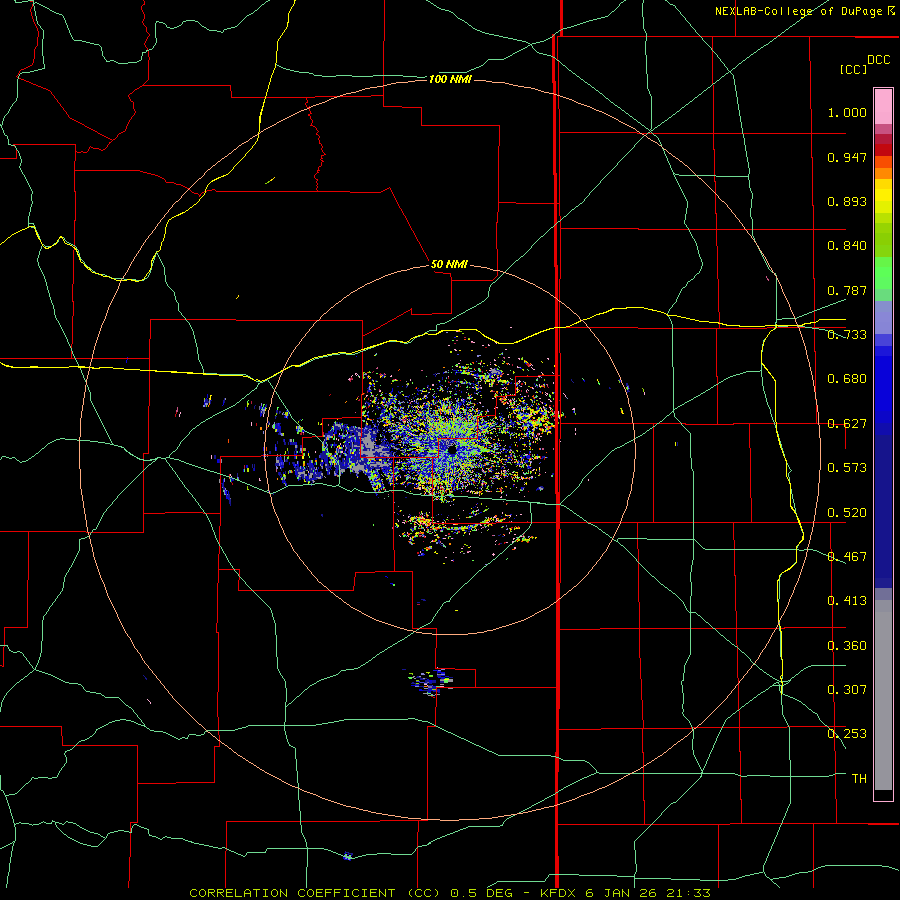
Task: Select the 0.840 scale value
Action: pyautogui.click(x=847, y=246)
